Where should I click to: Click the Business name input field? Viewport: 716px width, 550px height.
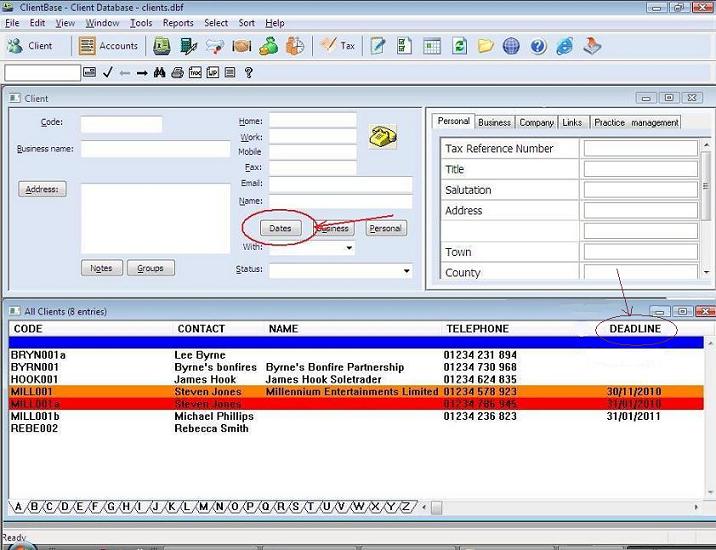155,149
